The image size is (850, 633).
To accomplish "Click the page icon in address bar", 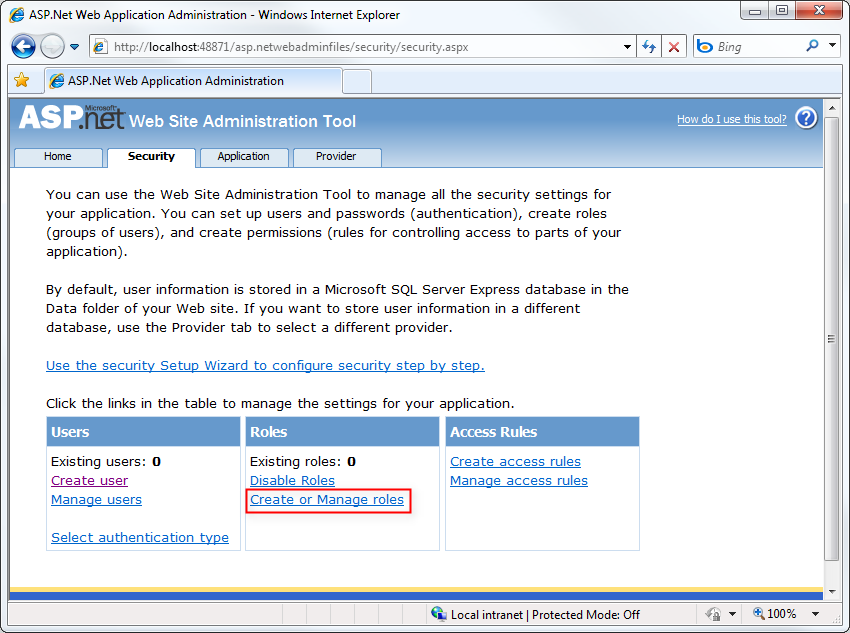I will point(100,47).
